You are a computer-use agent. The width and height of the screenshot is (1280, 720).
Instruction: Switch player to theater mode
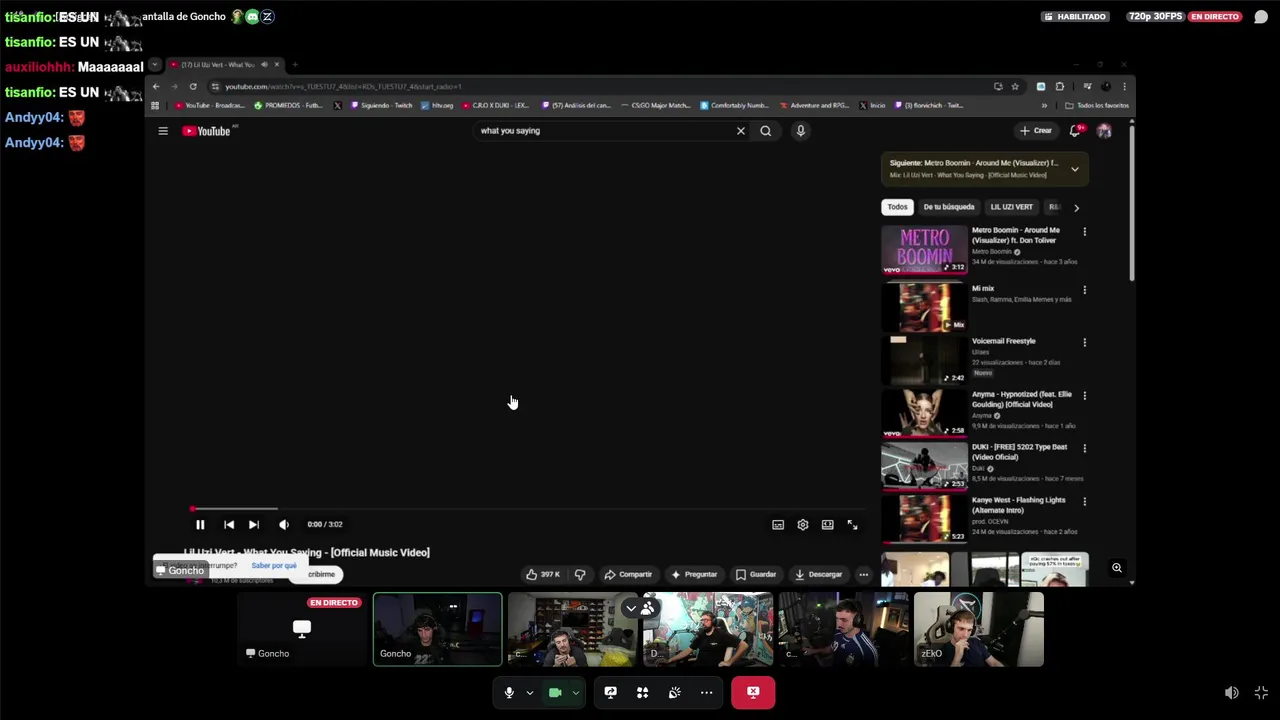[828, 524]
